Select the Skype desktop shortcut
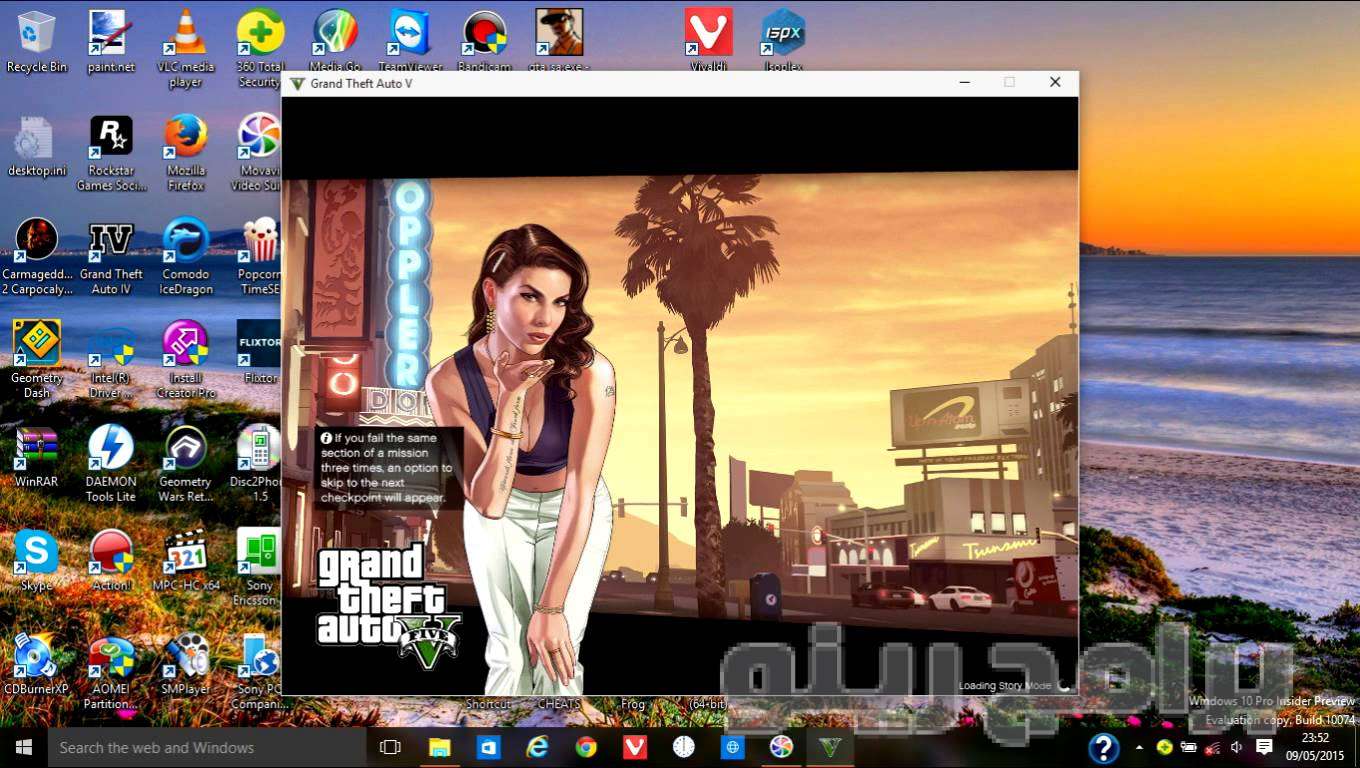Viewport: 1360px width, 768px height. [x=37, y=560]
